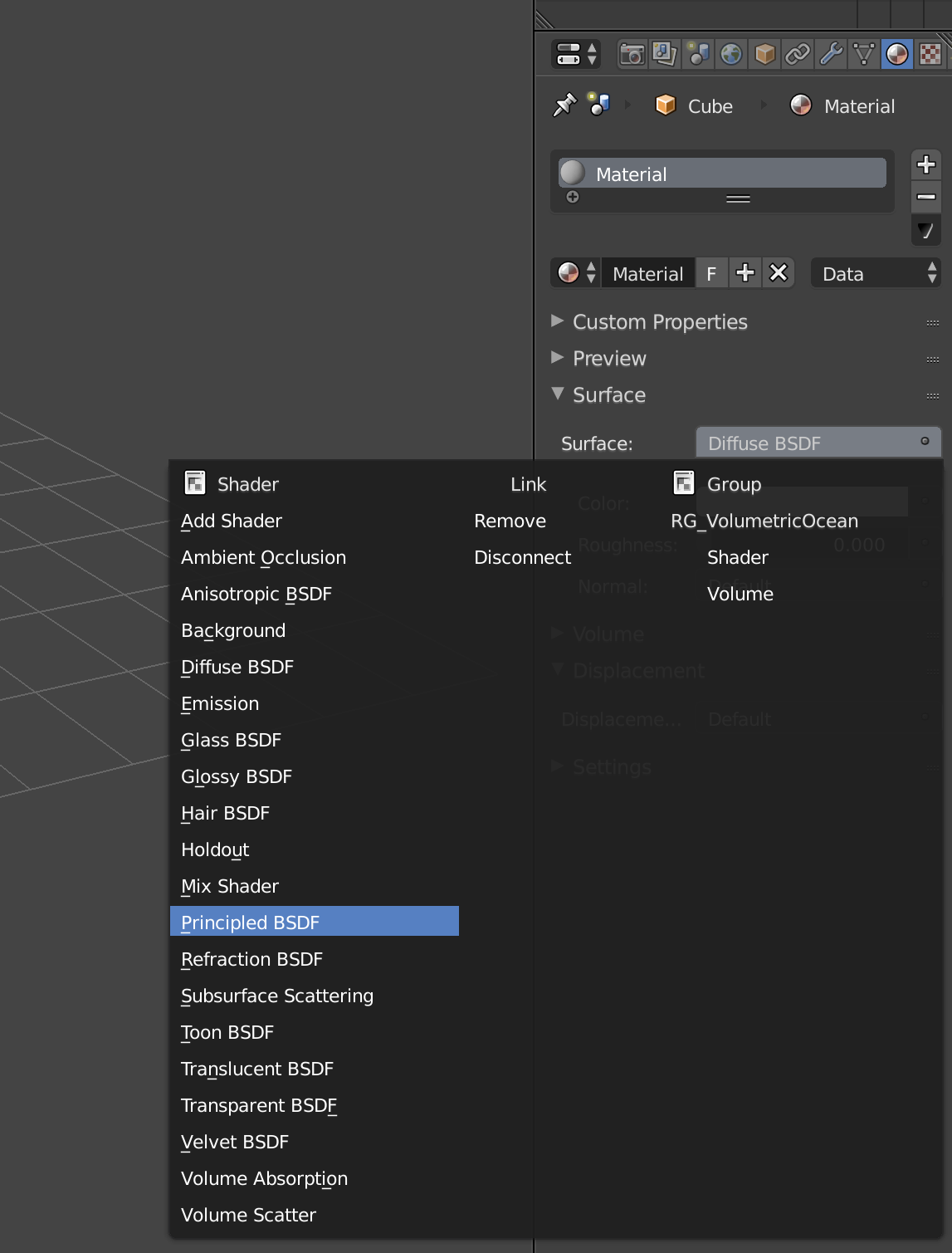The height and width of the screenshot is (1253, 952).
Task: Choose the Holdout shader
Action: pyautogui.click(x=315, y=849)
